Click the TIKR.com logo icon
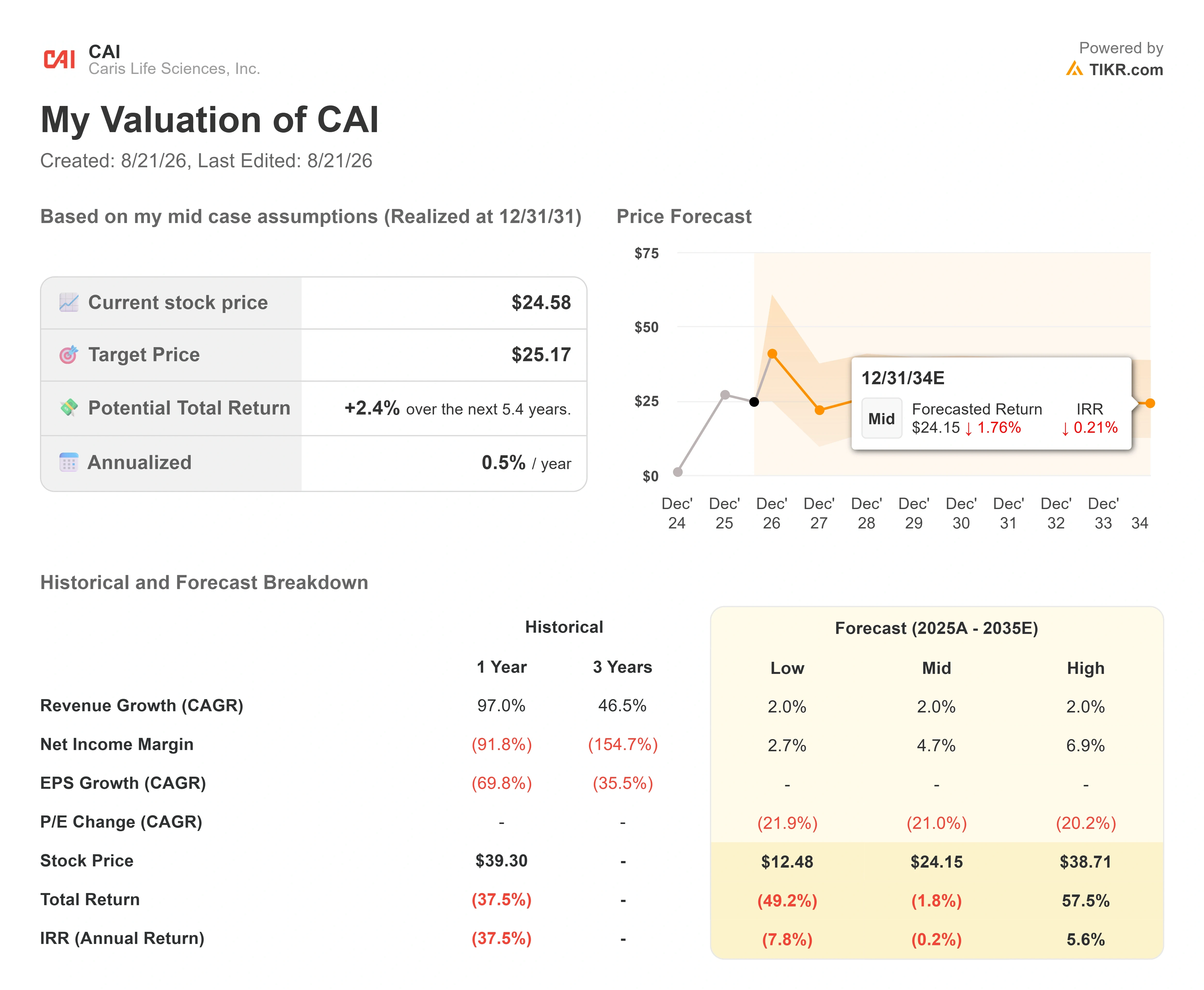Image resolution: width=1204 pixels, height=990 pixels. coord(1074,69)
